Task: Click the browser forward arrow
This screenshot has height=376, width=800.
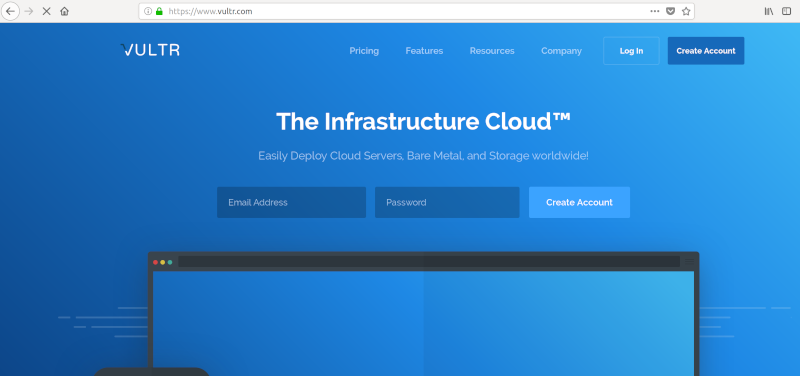Action: (x=29, y=11)
